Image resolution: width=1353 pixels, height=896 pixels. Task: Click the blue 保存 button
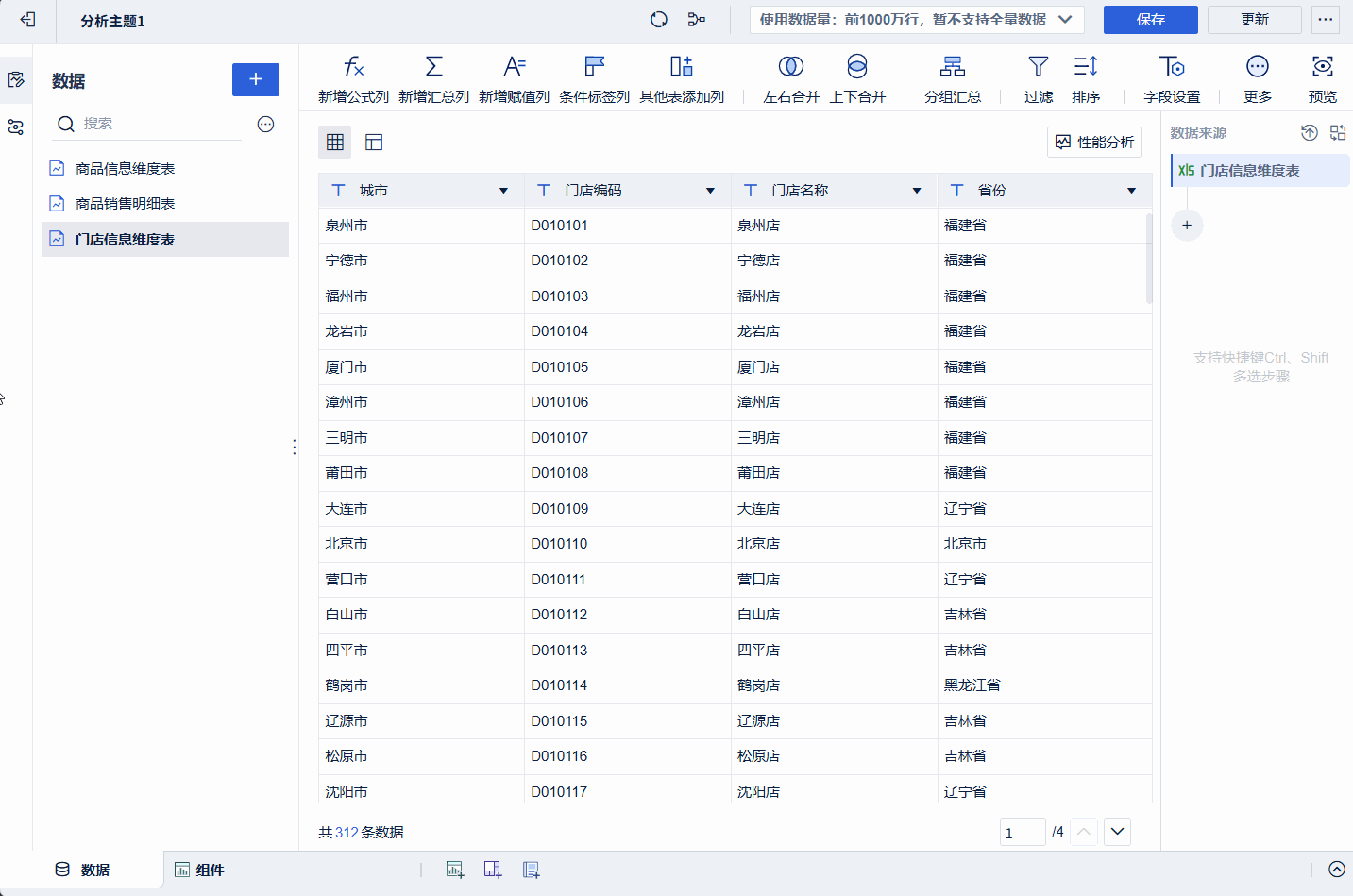click(1150, 20)
